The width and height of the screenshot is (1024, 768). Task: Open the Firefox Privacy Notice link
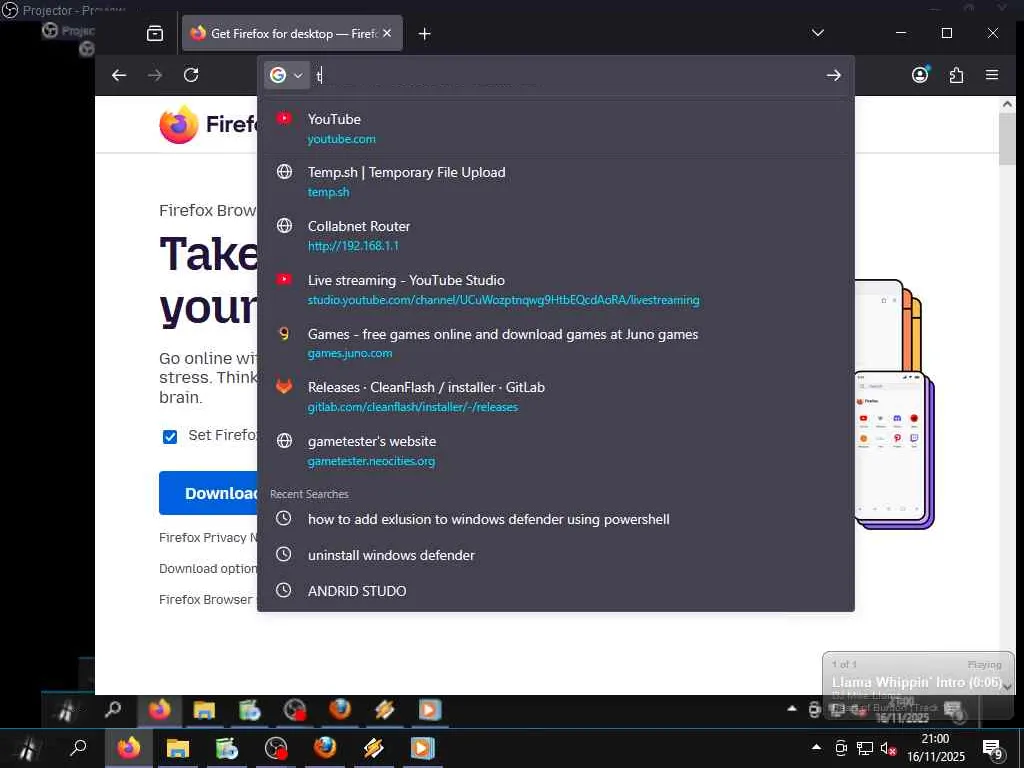coord(208,537)
